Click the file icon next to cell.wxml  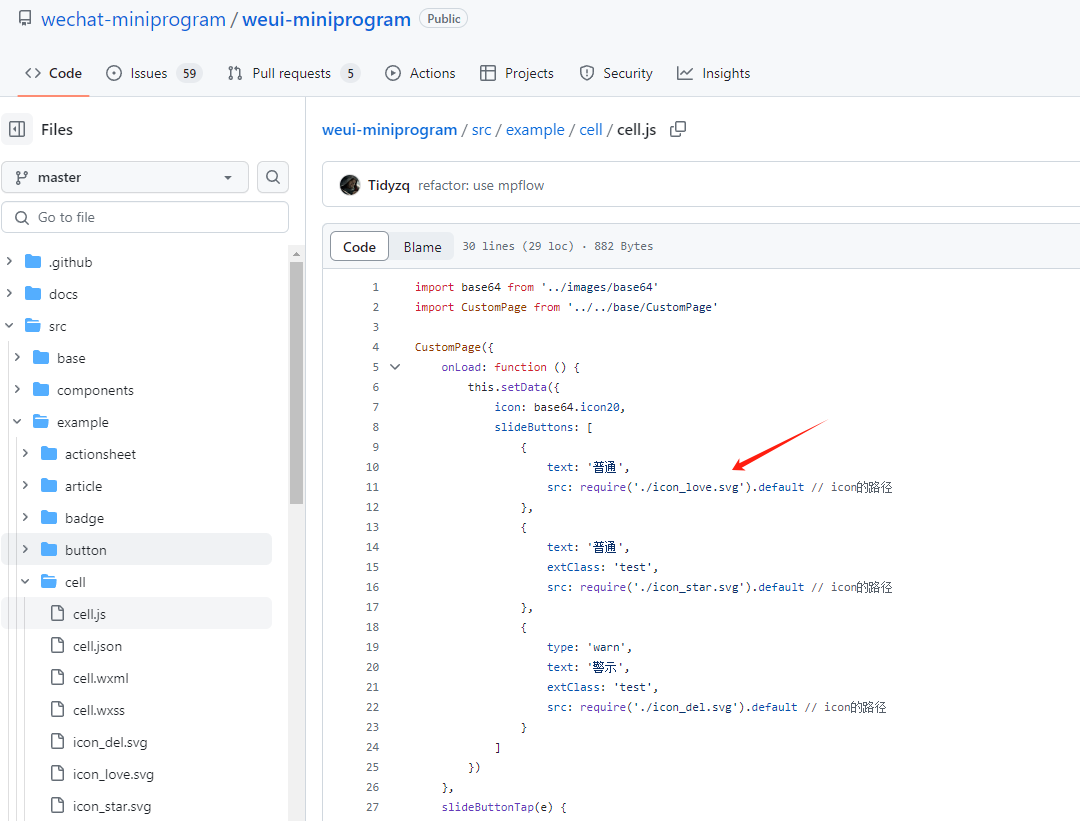(58, 678)
